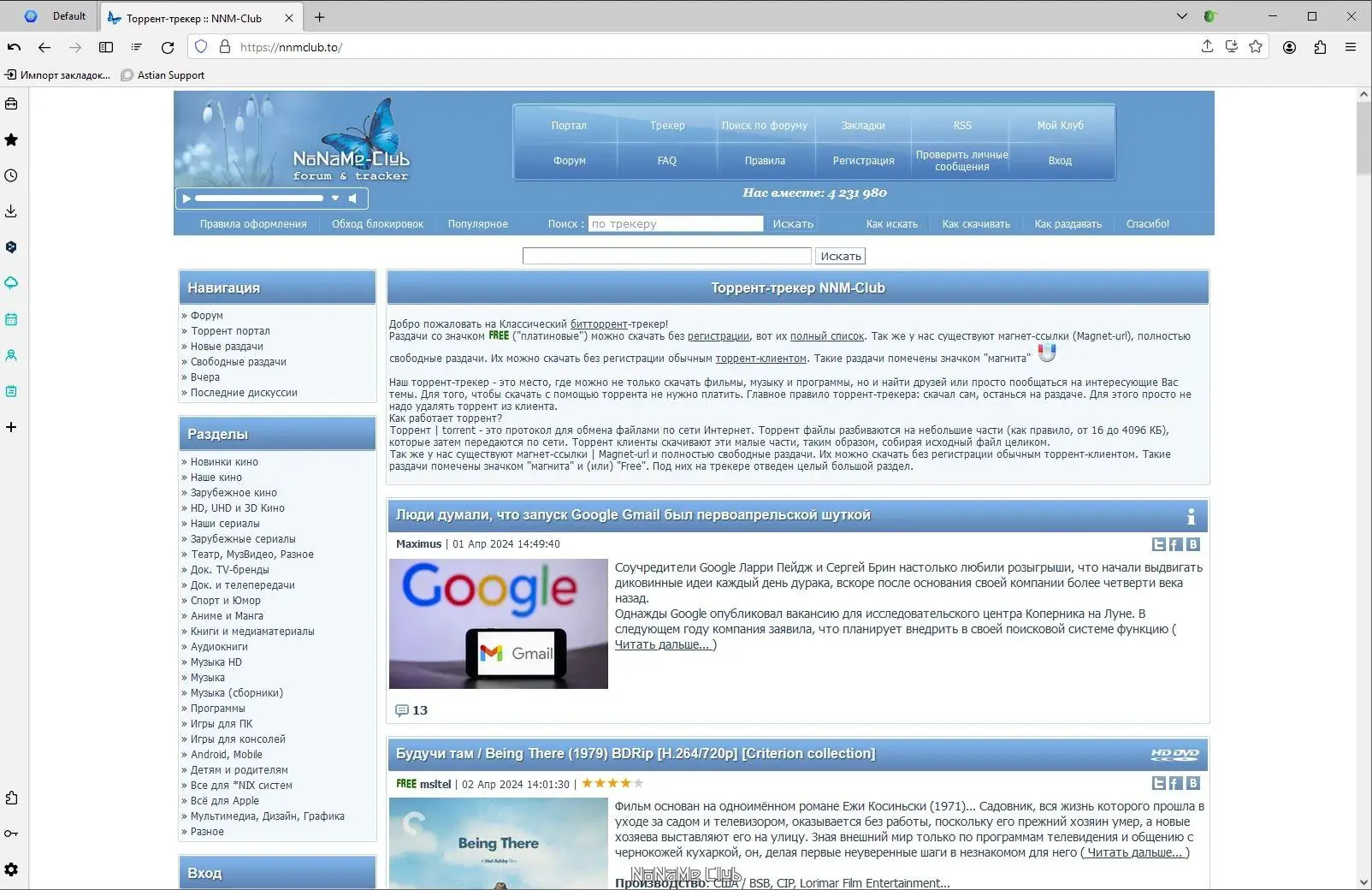Viewport: 1372px width, 890px height.
Task: Start the site audio player with play
Action: coord(186,199)
